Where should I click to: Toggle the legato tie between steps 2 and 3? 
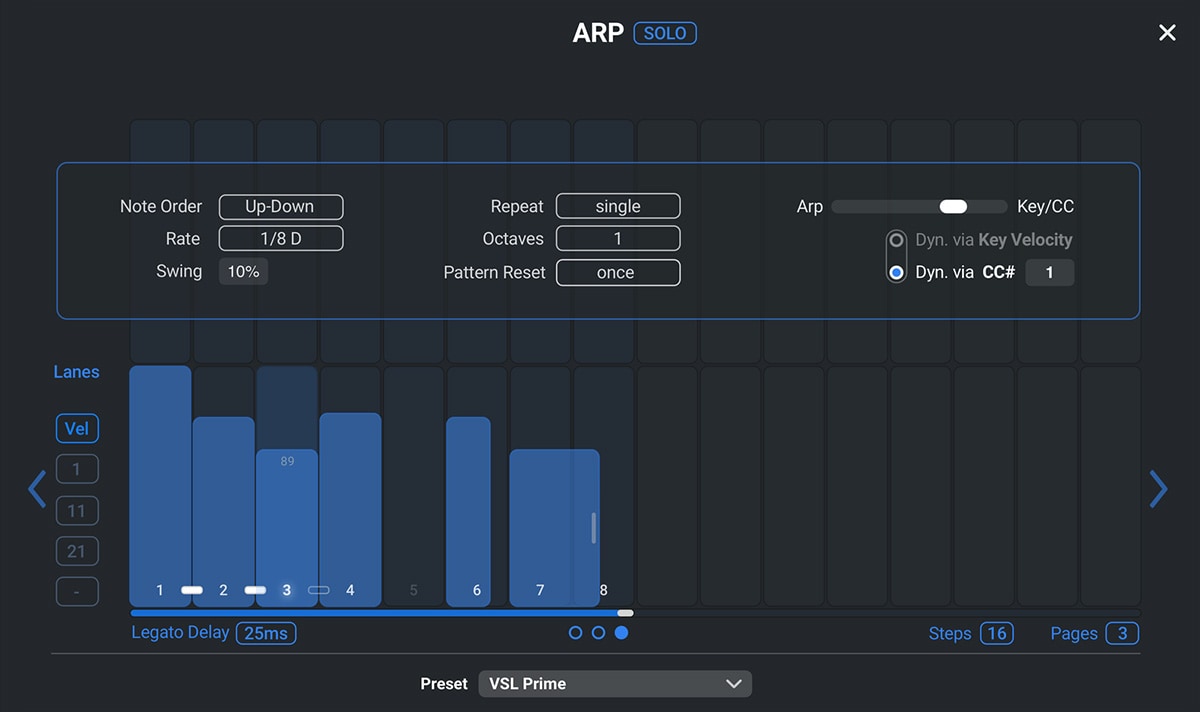(255, 590)
